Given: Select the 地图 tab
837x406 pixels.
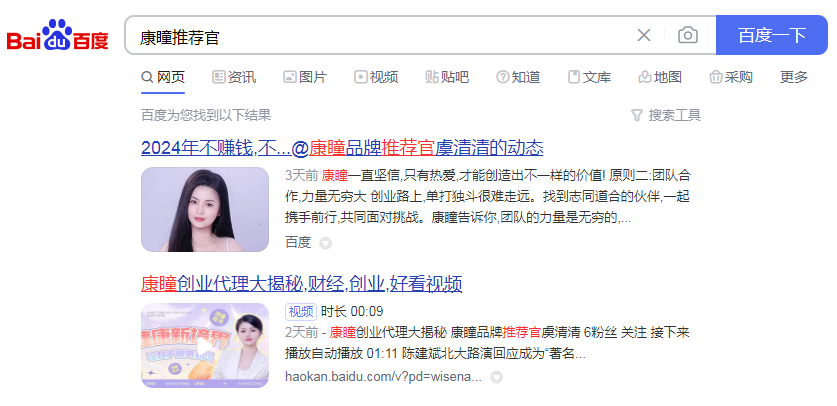Looking at the screenshot, I should click(660, 77).
